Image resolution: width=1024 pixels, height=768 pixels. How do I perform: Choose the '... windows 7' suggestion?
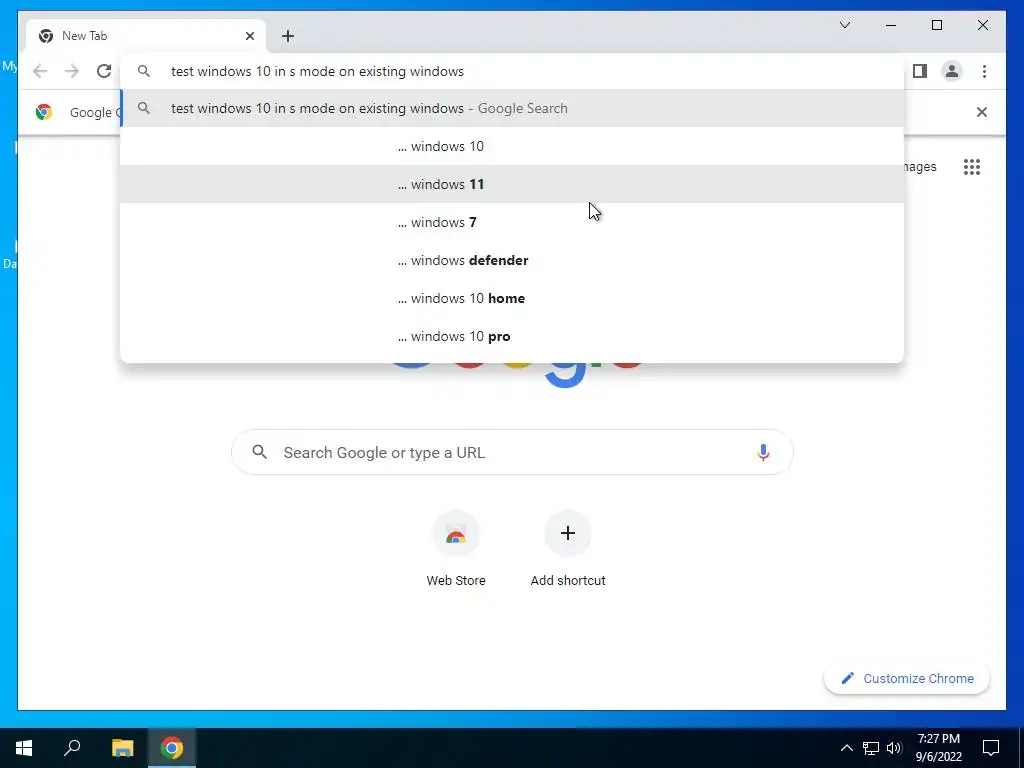(x=512, y=222)
